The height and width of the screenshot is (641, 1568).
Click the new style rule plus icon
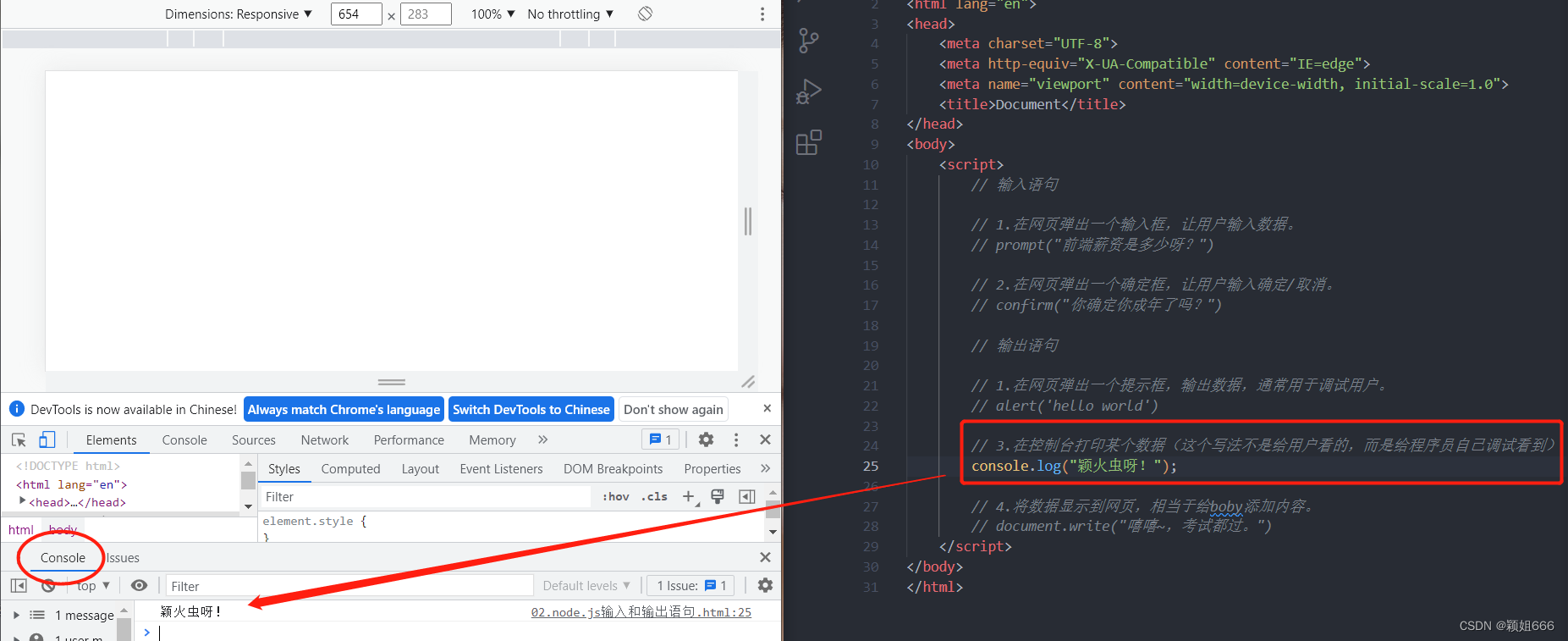pyautogui.click(x=689, y=496)
